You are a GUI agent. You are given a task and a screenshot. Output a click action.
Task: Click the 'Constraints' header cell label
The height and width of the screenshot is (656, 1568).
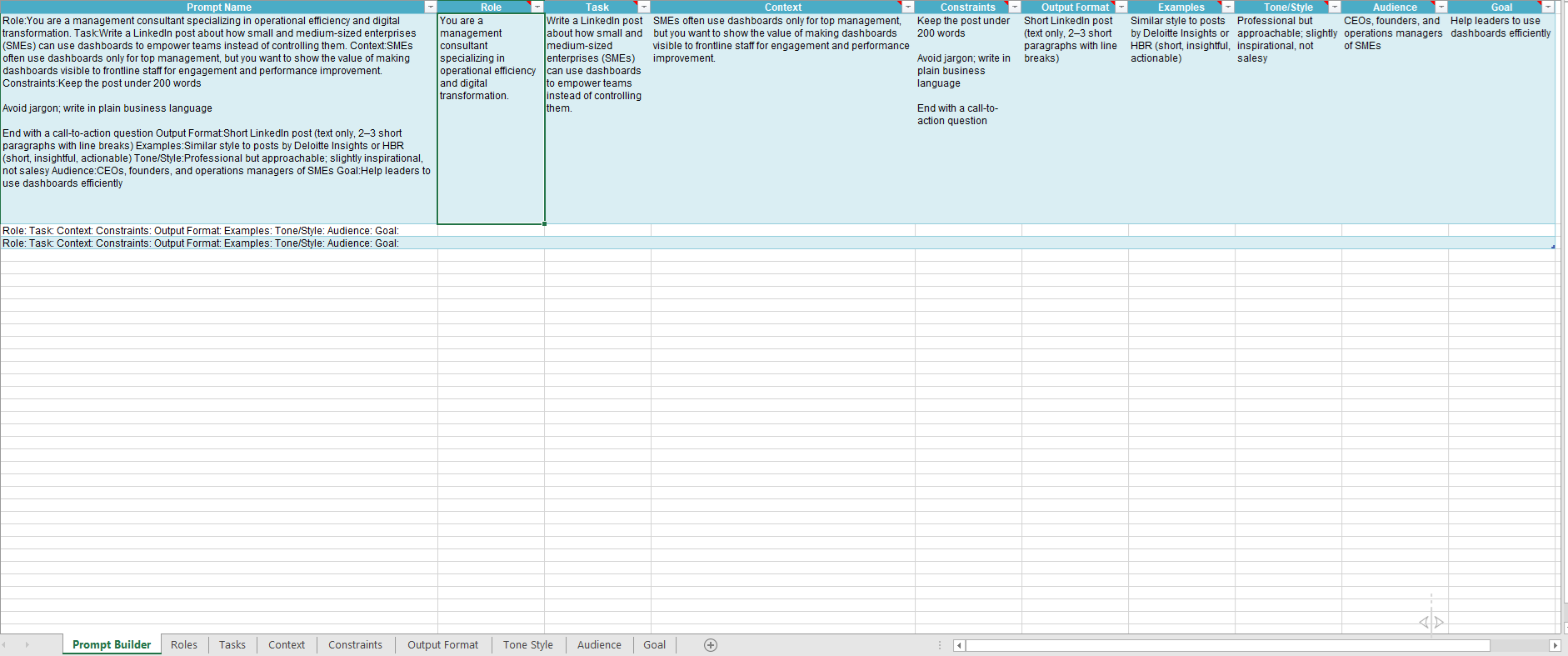968,7
